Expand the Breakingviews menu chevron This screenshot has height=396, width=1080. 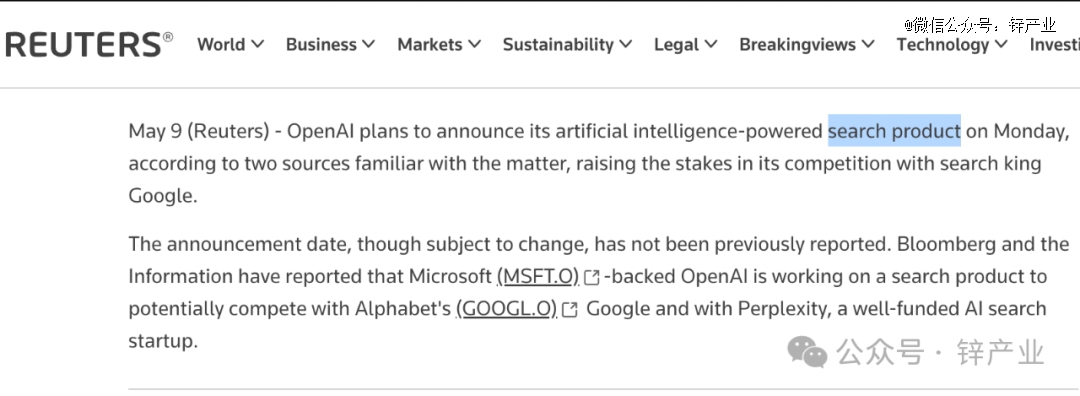[x=868, y=45]
